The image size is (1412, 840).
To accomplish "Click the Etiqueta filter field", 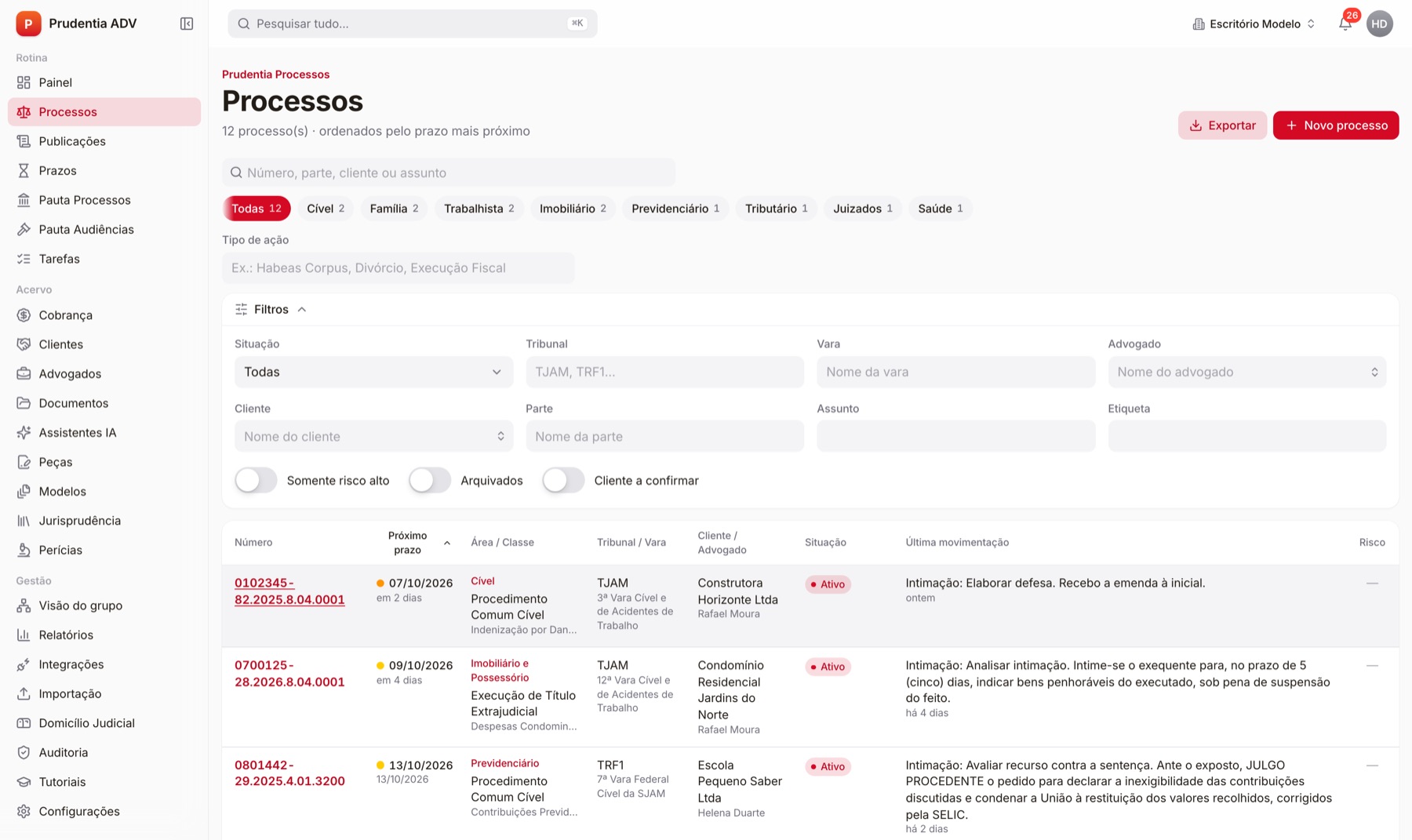I will (x=1246, y=436).
